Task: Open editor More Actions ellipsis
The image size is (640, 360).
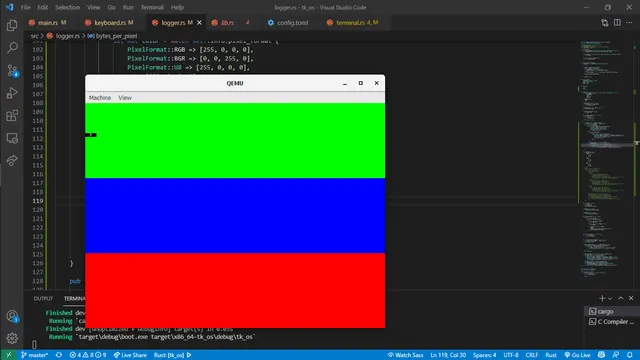Action: click(x=629, y=23)
